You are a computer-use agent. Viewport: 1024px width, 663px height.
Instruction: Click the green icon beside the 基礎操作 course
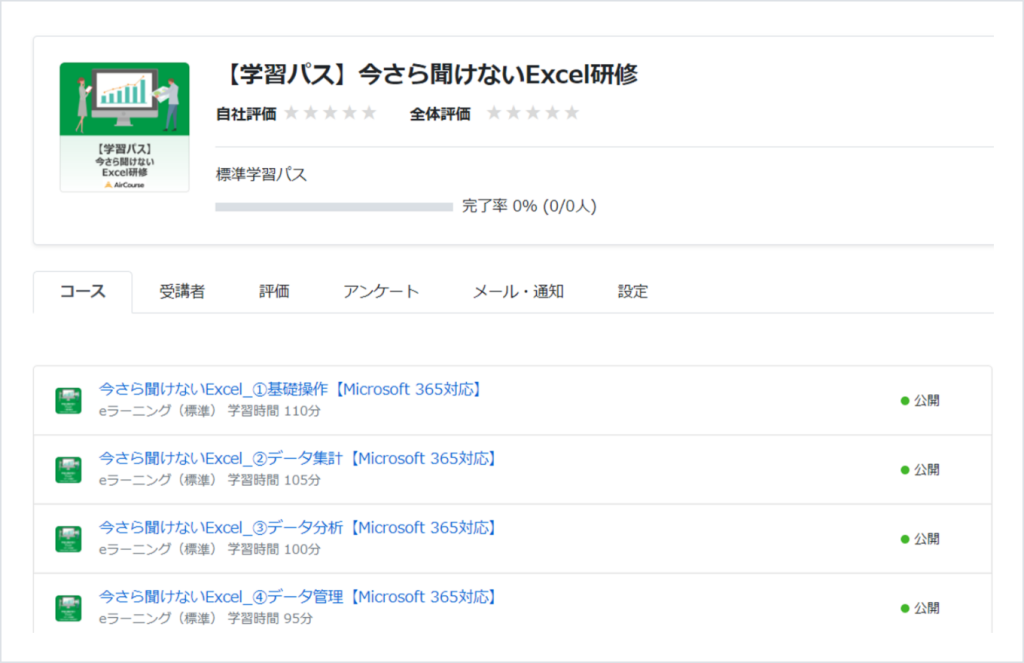(x=68, y=401)
